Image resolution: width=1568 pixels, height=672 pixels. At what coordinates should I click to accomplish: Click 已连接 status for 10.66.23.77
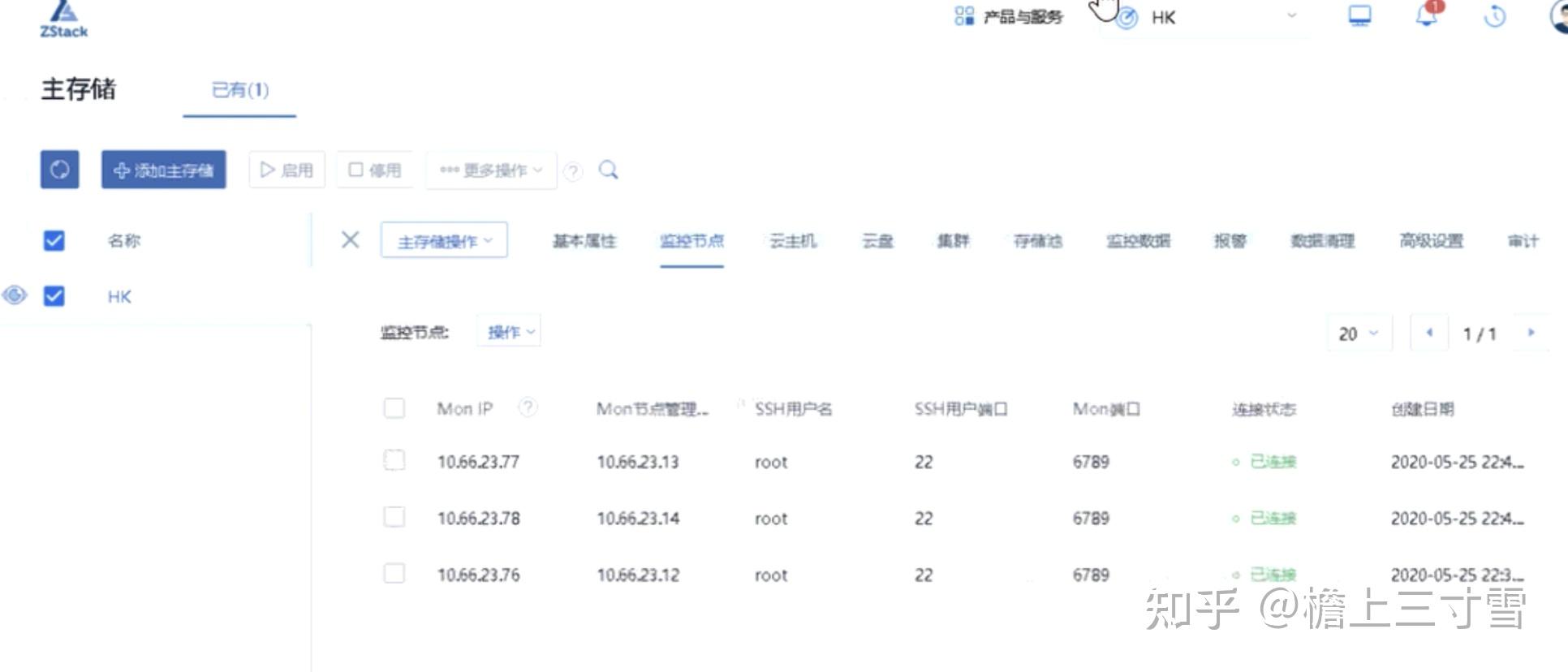[1264, 462]
